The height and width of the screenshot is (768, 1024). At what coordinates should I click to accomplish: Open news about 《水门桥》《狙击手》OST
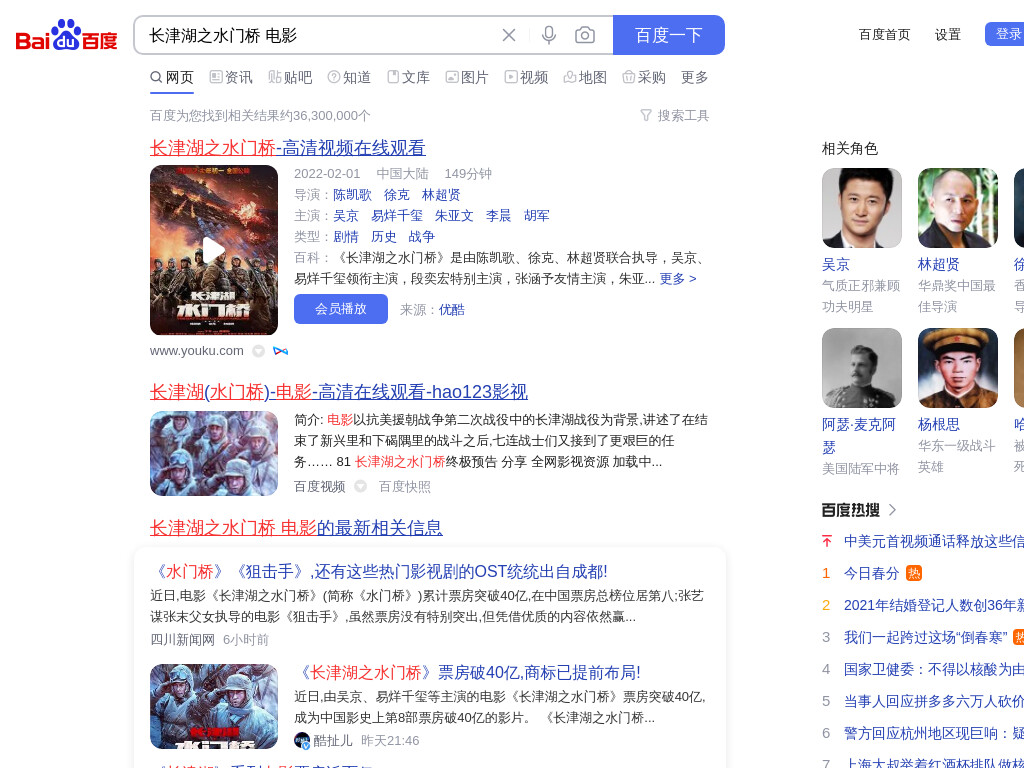379,572
